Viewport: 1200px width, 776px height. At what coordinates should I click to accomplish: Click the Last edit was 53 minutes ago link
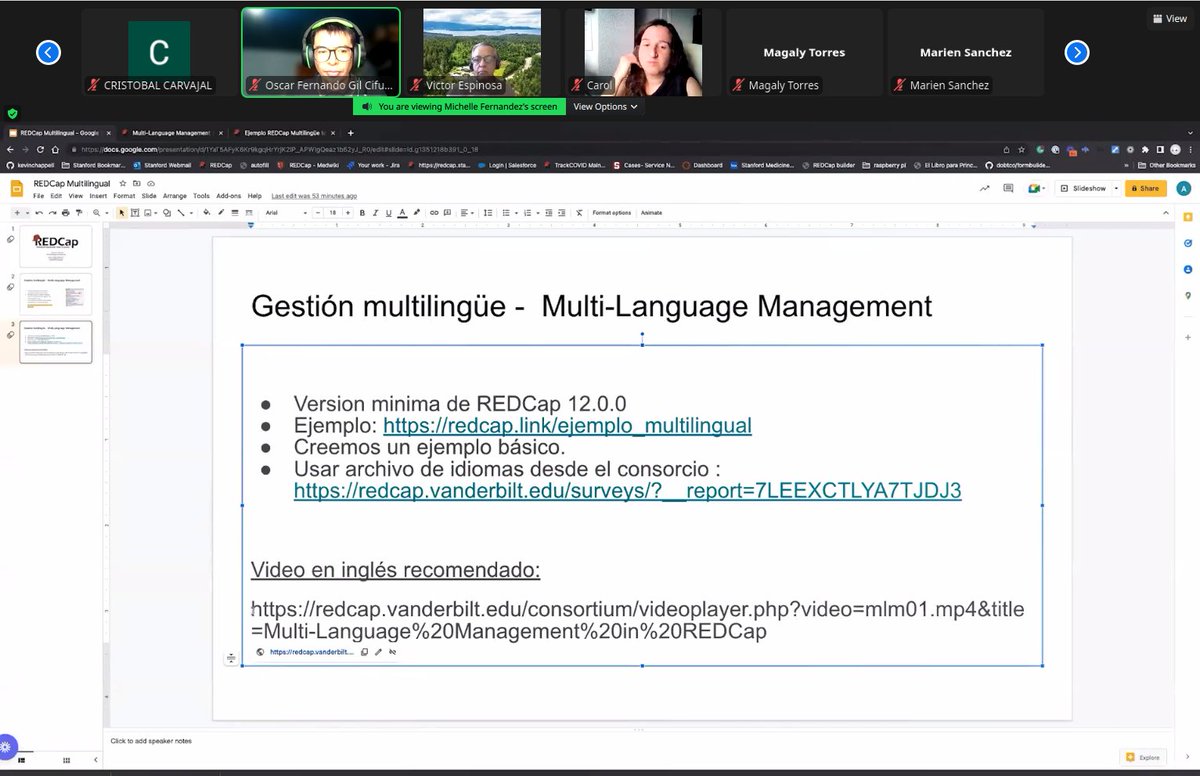(x=314, y=196)
